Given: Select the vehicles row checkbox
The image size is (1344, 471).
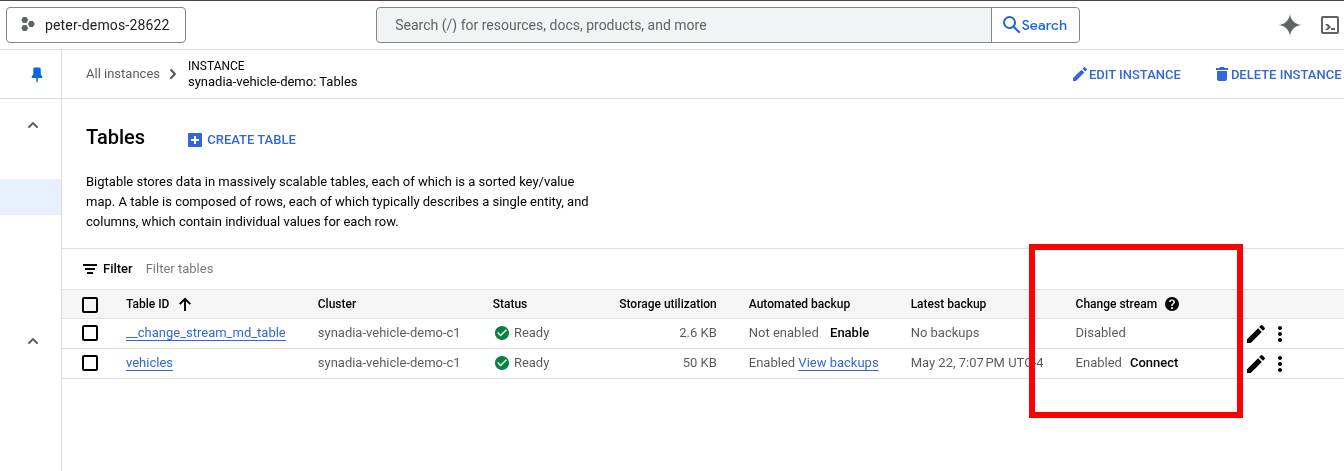Looking at the screenshot, I should (x=90, y=363).
